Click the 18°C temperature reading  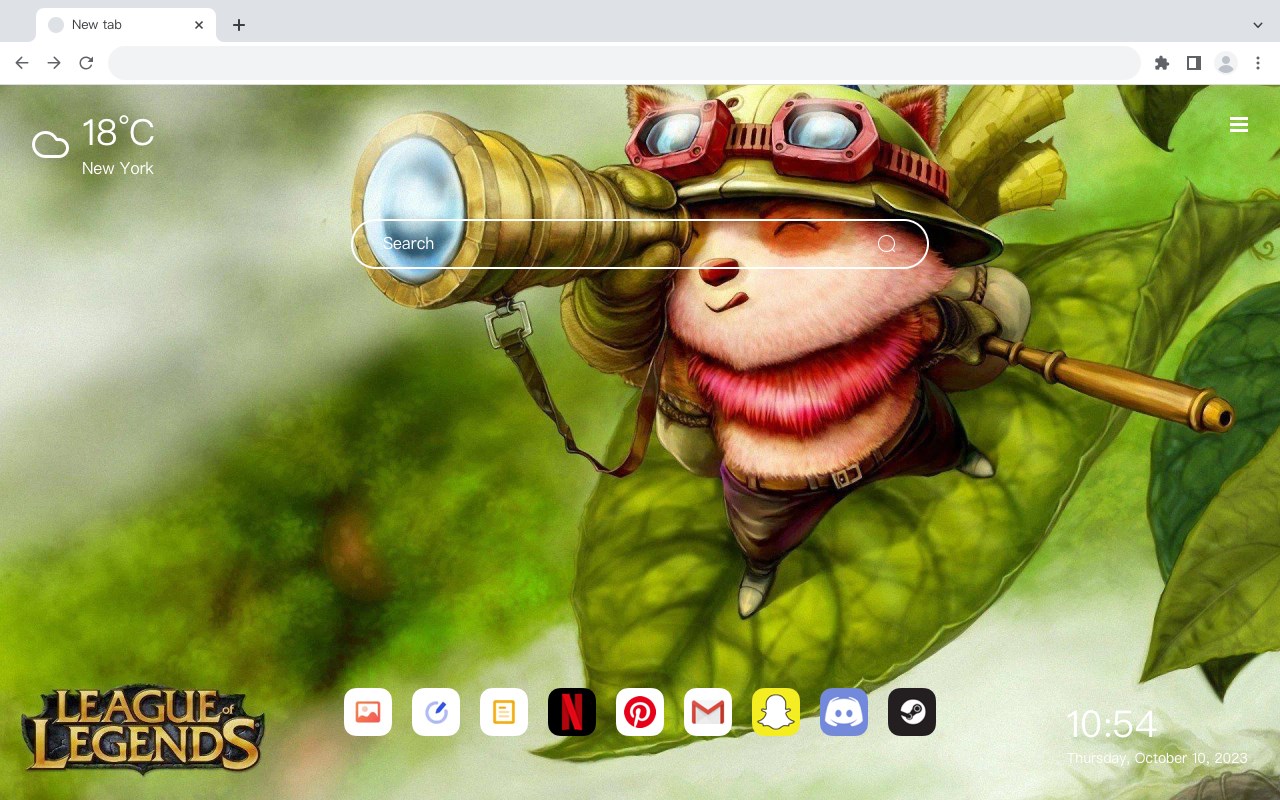click(x=118, y=133)
